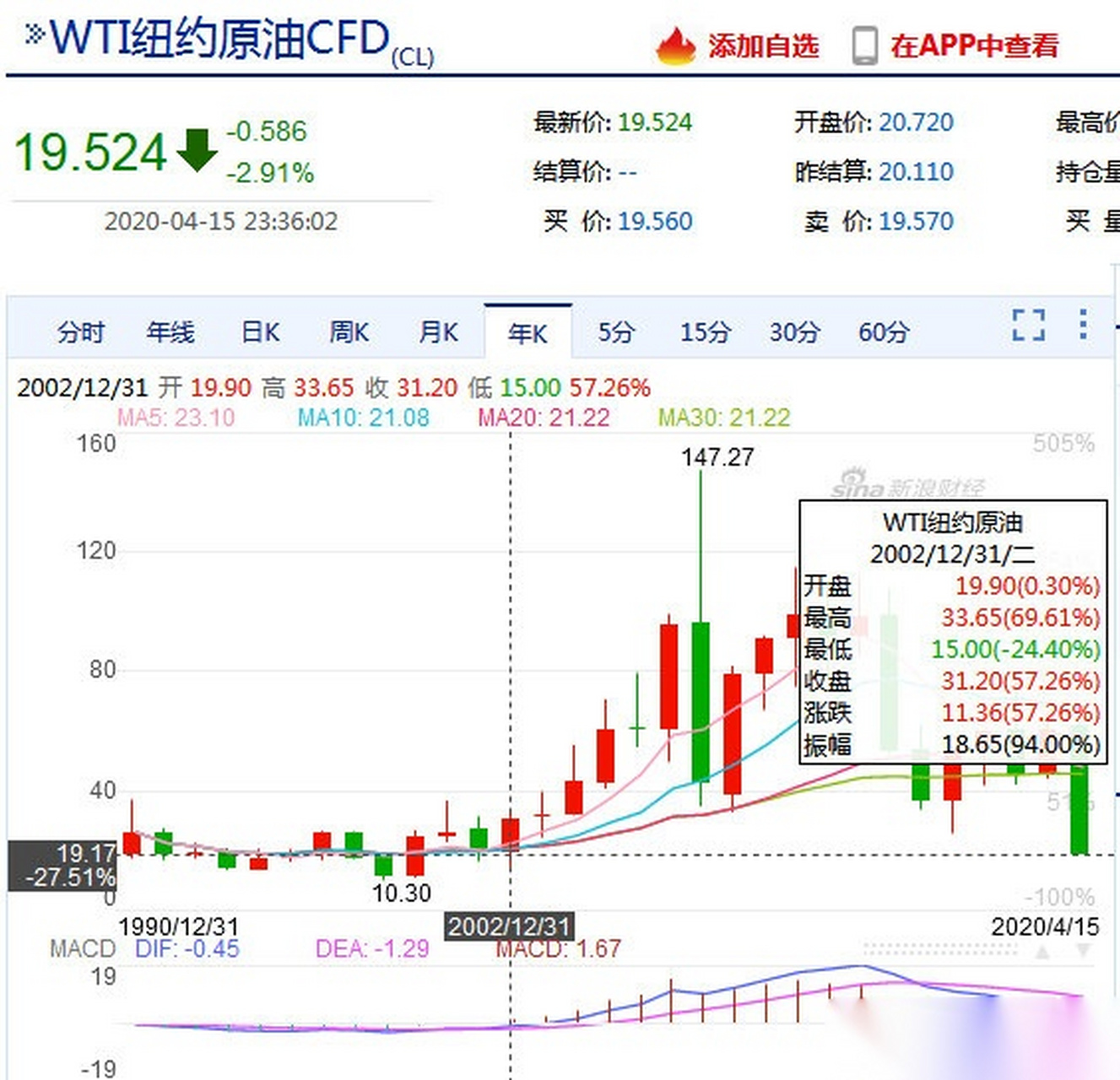Switch to the 分时 tab
This screenshot has height=1080, width=1120.
point(80,332)
